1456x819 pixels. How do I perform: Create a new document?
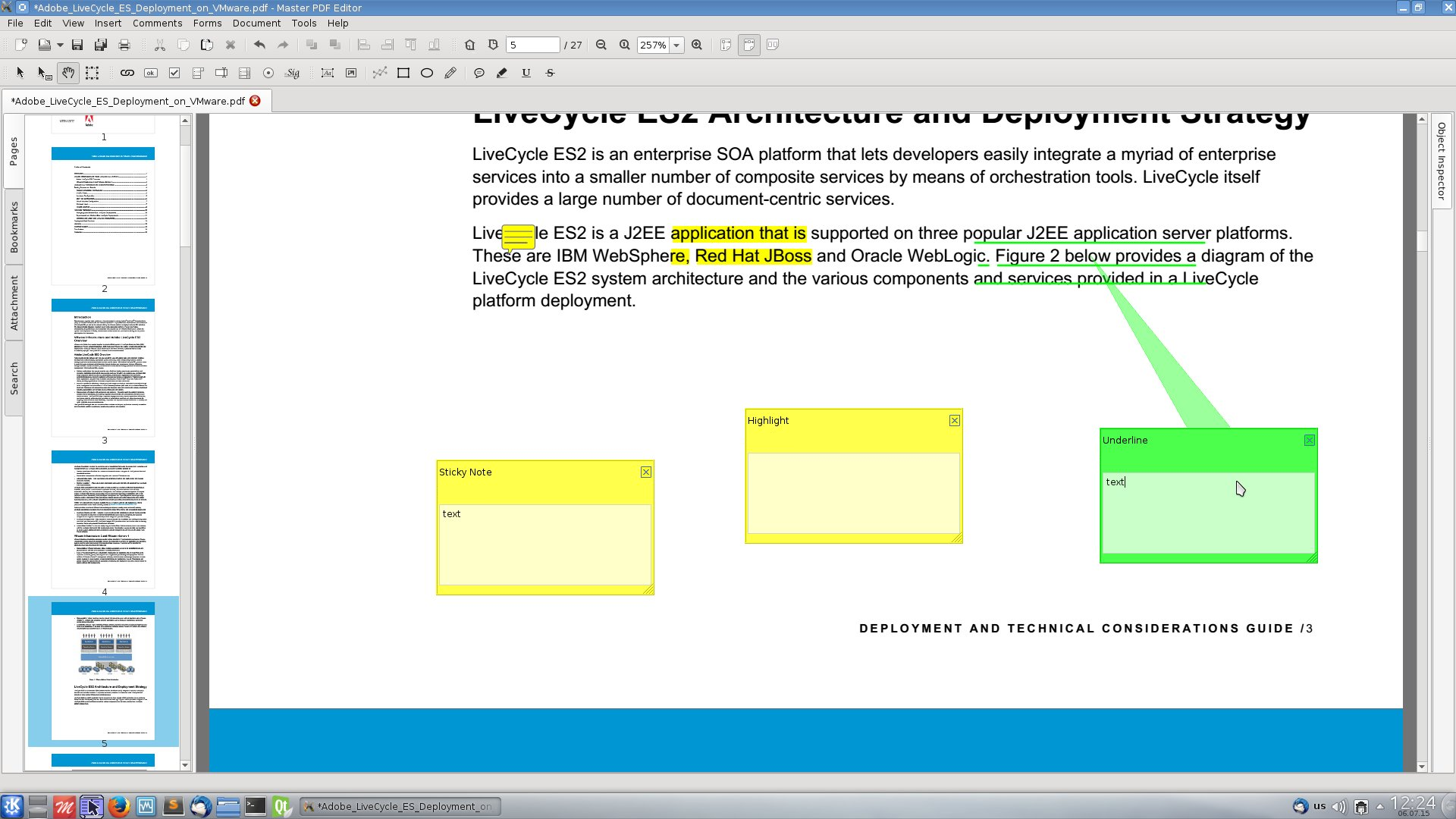click(21, 45)
